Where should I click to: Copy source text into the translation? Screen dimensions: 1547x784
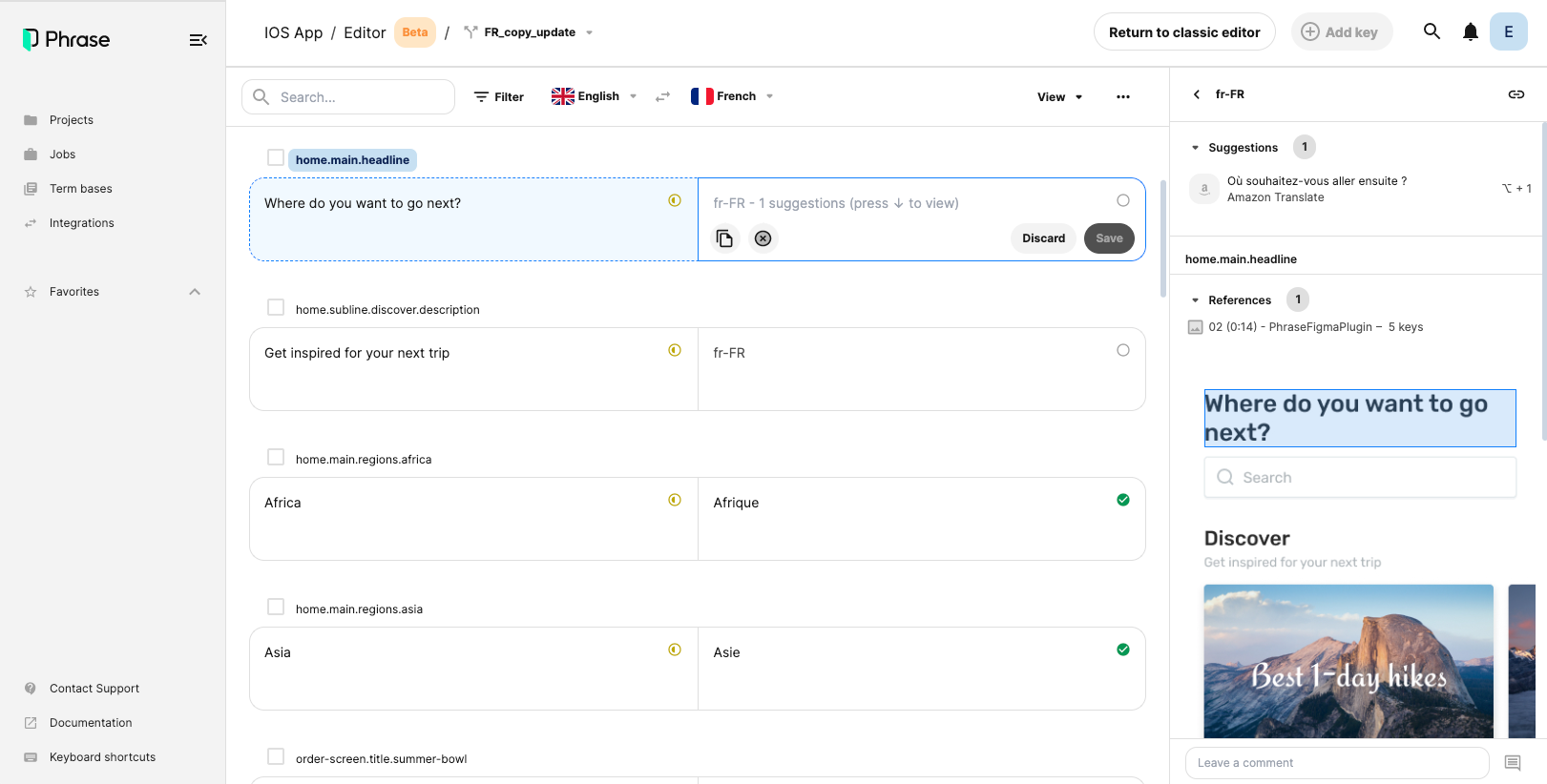click(x=724, y=238)
